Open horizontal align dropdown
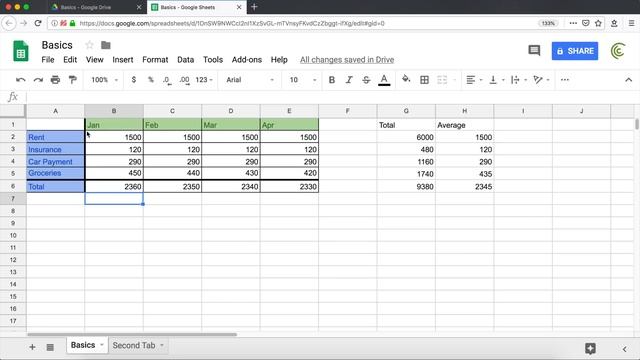The height and width of the screenshot is (360, 640). click(474, 80)
